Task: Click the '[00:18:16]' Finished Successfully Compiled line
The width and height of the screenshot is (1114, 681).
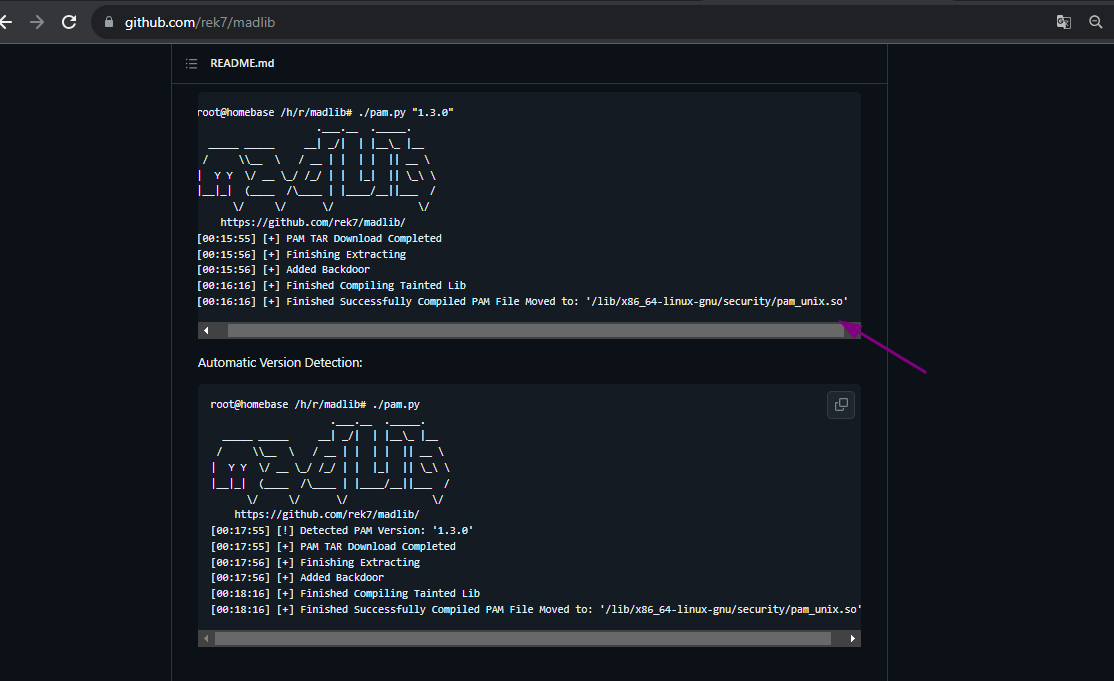Action: [536, 609]
